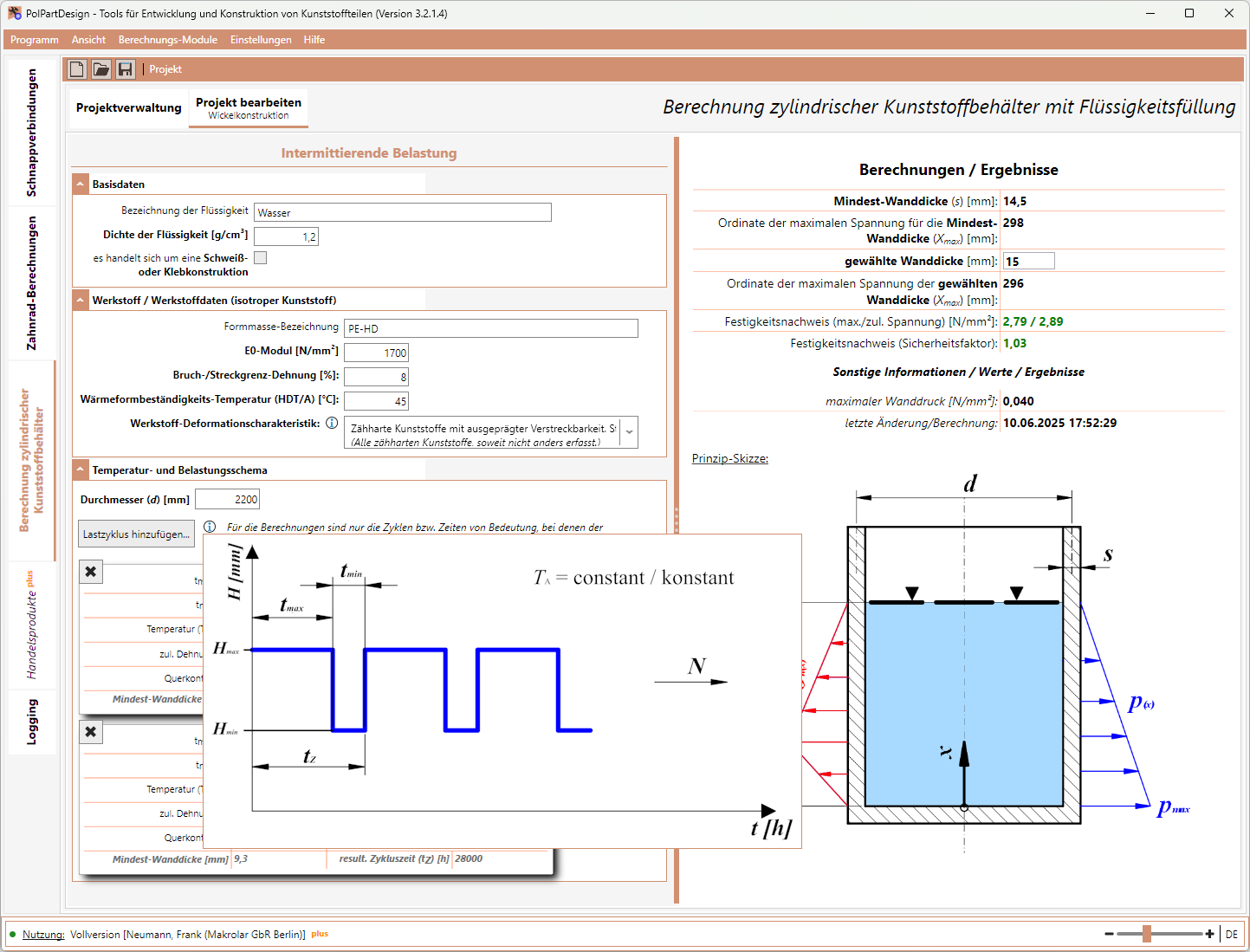Image resolution: width=1250 pixels, height=952 pixels.
Task: Edit the Formmasse-Bezeichnung field
Action: [x=491, y=328]
